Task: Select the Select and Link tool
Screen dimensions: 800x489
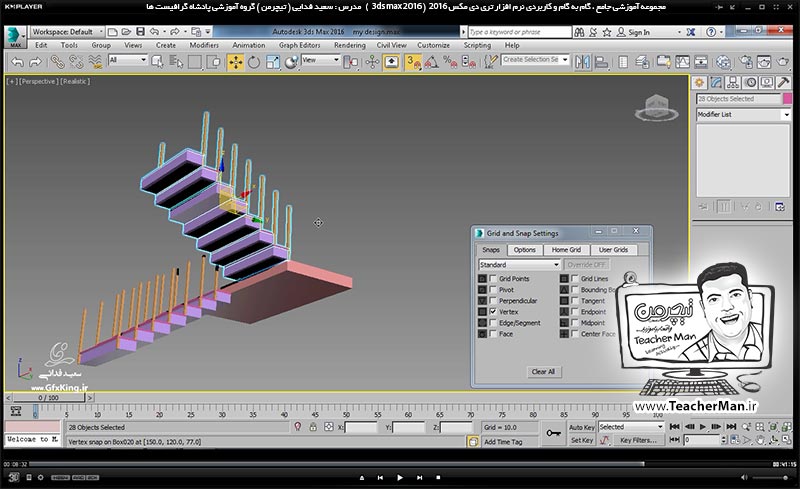Action: coord(57,62)
